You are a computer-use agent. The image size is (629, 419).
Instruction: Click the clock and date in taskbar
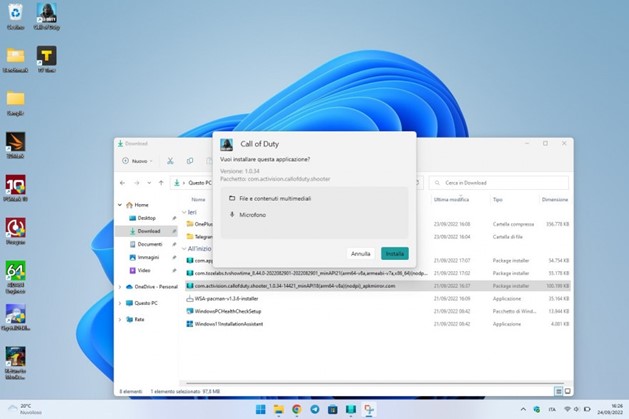pos(610,409)
